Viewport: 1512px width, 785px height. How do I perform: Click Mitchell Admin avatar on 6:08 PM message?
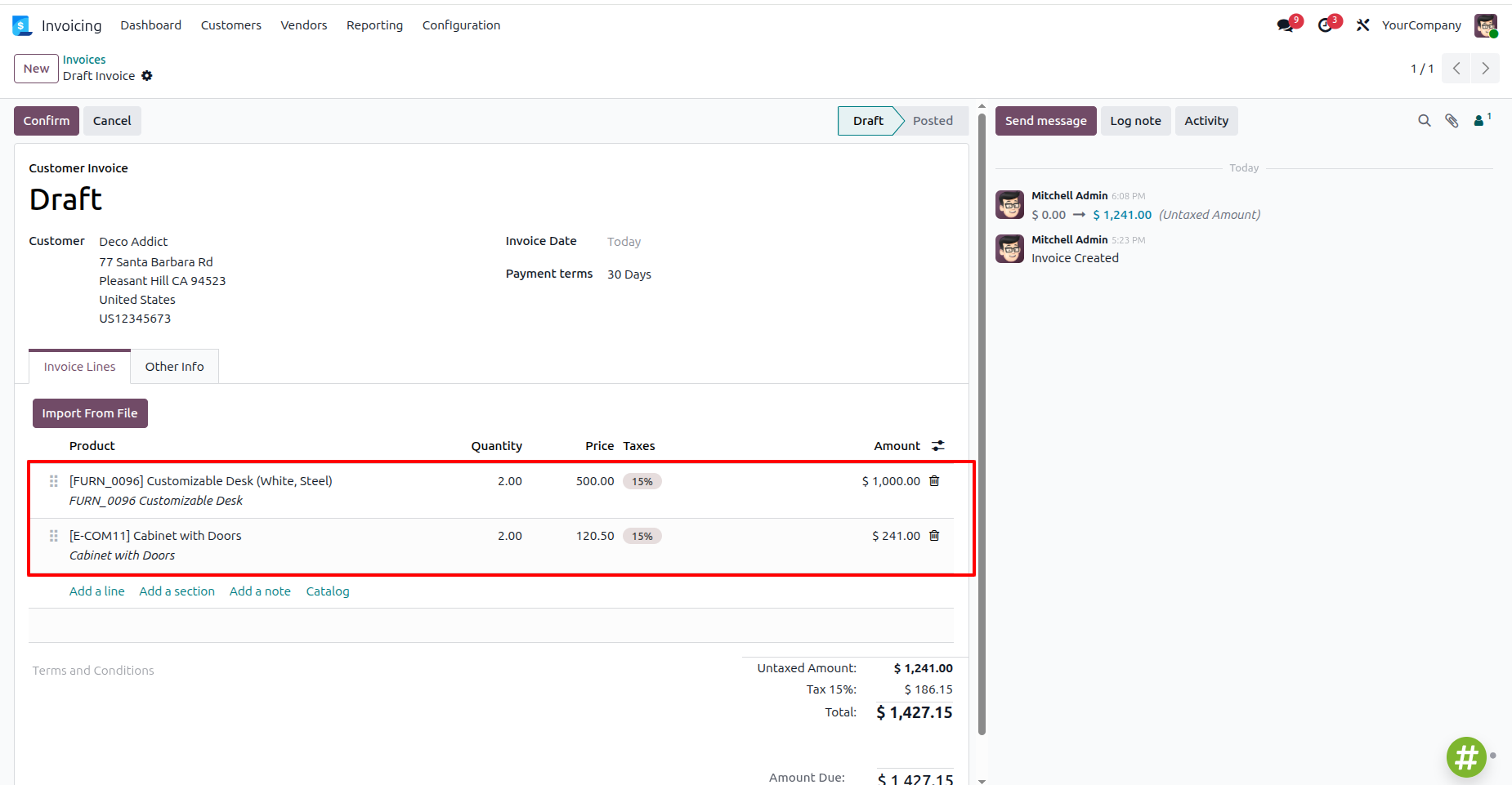(x=1009, y=204)
